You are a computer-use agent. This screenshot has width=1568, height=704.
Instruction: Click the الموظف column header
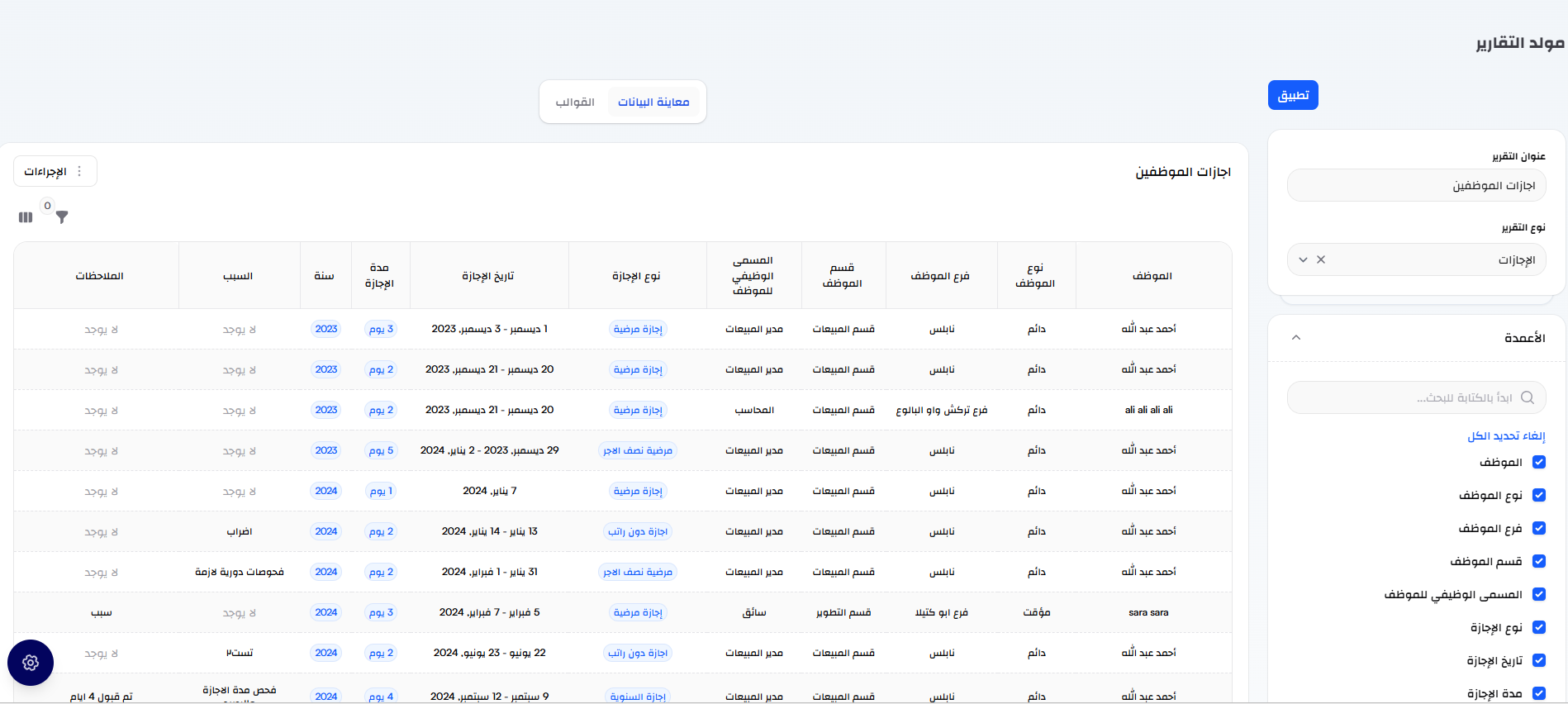(1152, 276)
